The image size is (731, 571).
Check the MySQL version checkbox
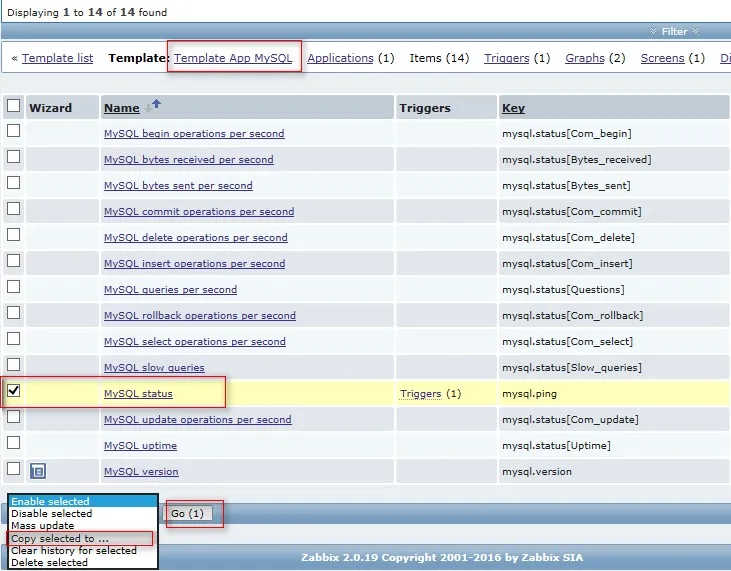(x=14, y=468)
